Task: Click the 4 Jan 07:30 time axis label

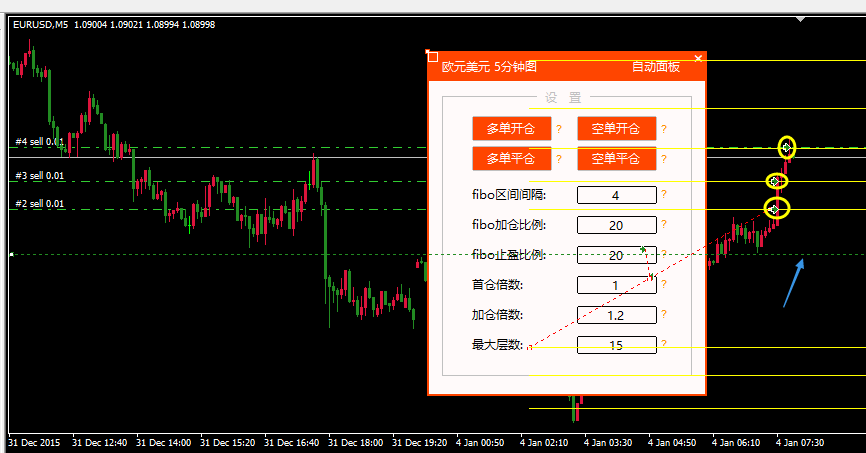Action: (800, 443)
